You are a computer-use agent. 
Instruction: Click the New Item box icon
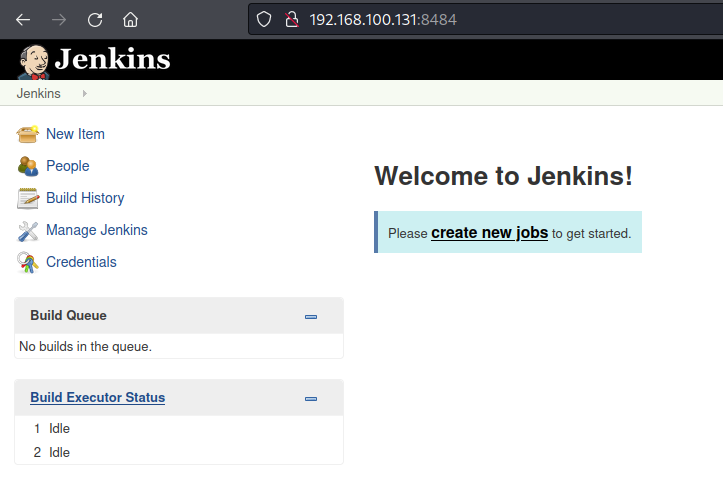coord(28,134)
